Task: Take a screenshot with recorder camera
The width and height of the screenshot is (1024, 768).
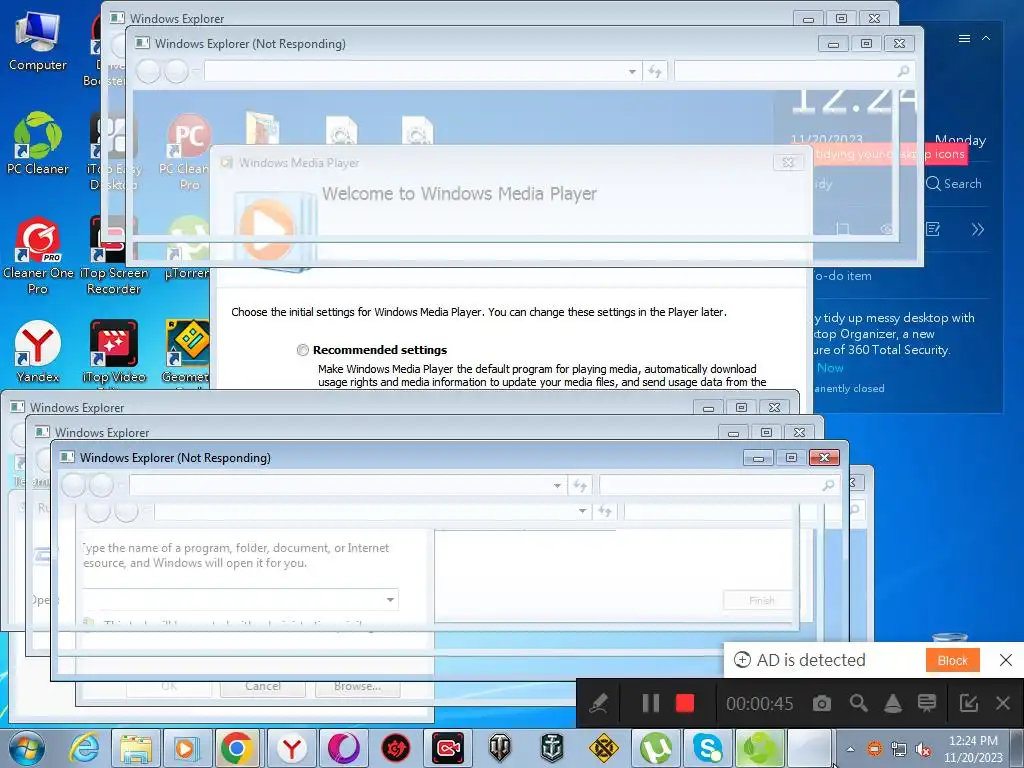Action: (822, 703)
